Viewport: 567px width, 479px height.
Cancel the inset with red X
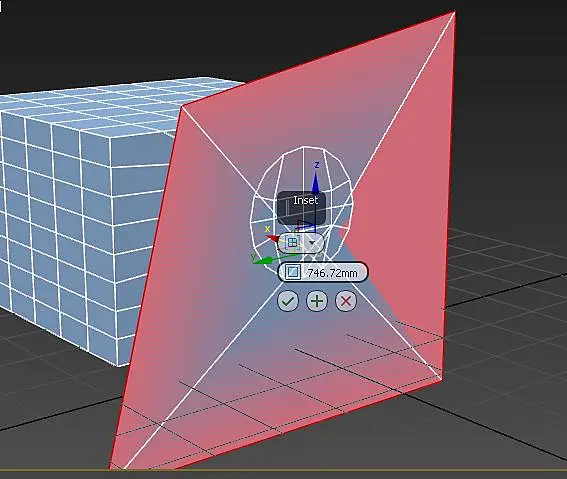[x=346, y=301]
